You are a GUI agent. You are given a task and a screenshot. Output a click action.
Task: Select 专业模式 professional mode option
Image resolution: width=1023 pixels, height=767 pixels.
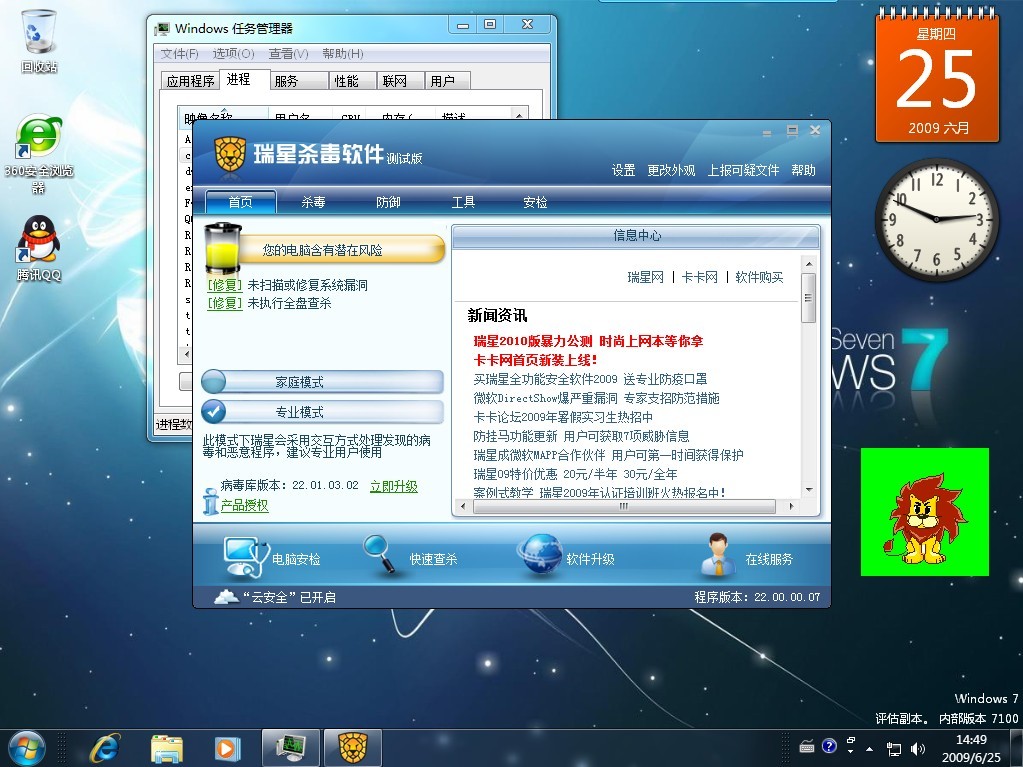pyautogui.click(x=322, y=412)
